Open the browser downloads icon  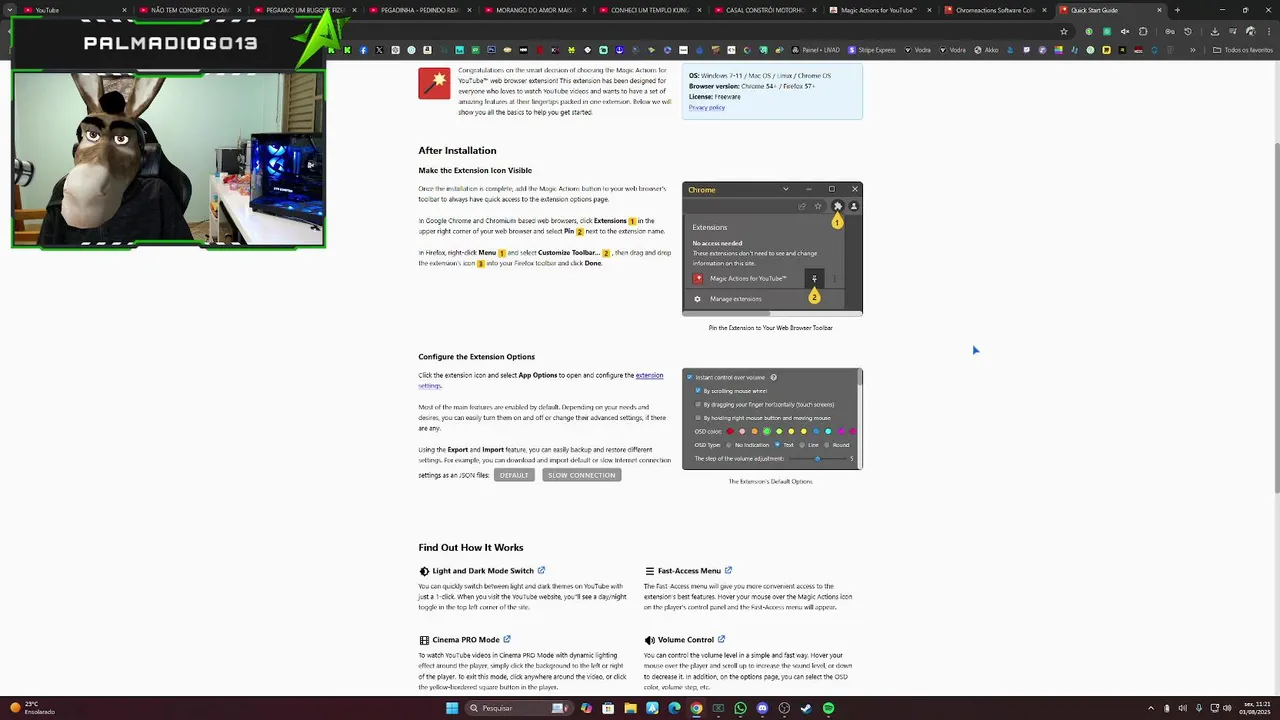(x=1214, y=31)
